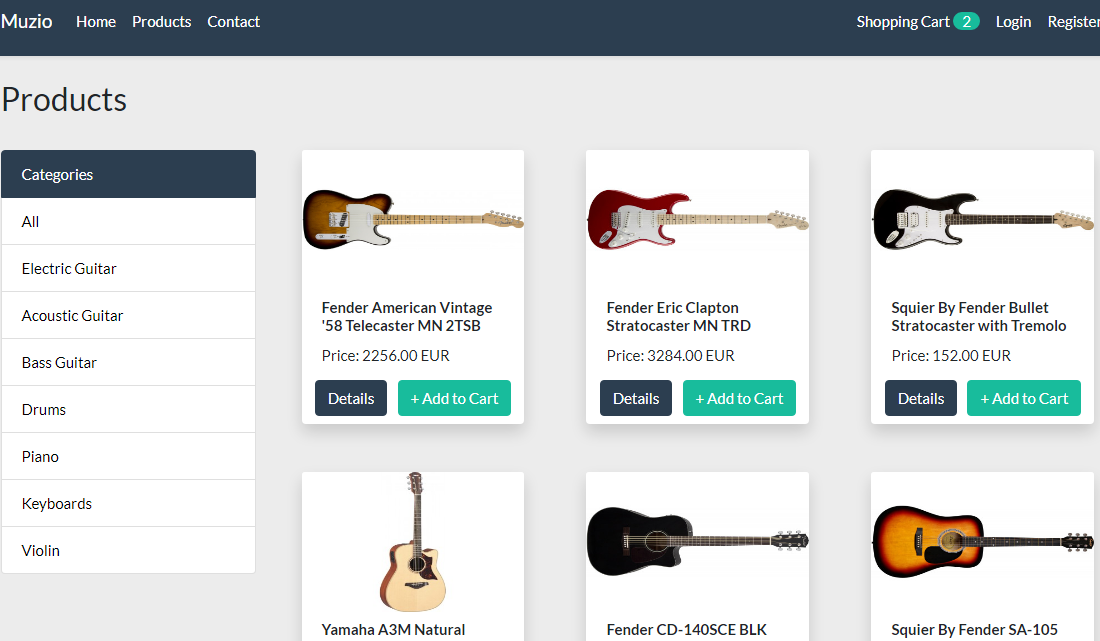
Task: Filter products by Electric Guitar
Action: click(128, 269)
